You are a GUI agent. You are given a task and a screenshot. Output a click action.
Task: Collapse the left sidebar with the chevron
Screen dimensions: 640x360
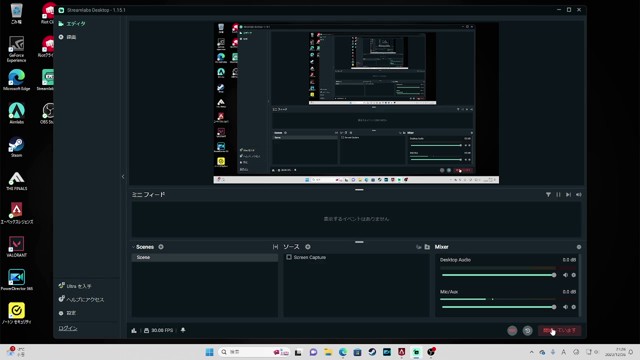(x=123, y=177)
